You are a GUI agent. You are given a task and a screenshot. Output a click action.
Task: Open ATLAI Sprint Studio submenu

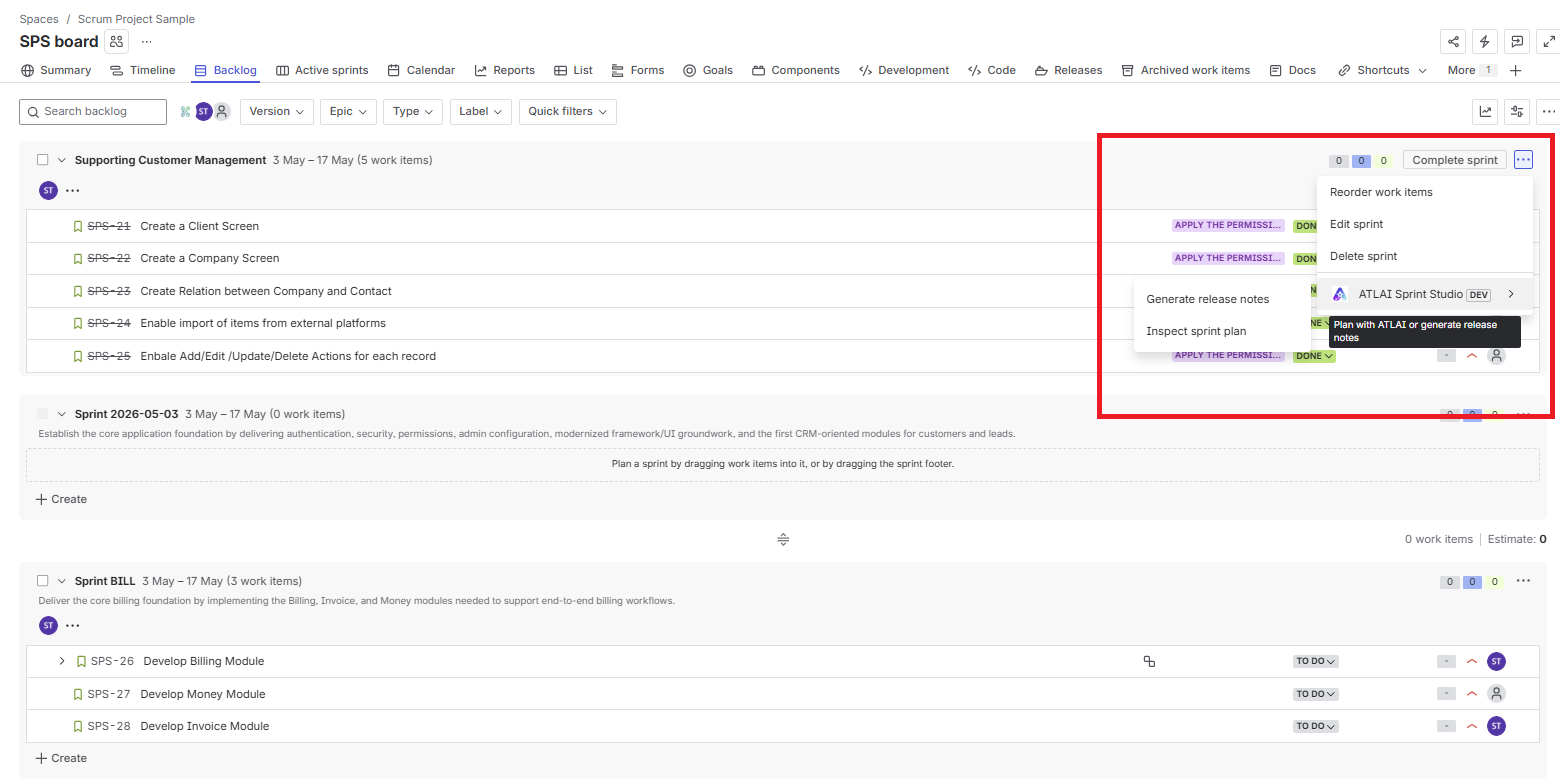1424,294
